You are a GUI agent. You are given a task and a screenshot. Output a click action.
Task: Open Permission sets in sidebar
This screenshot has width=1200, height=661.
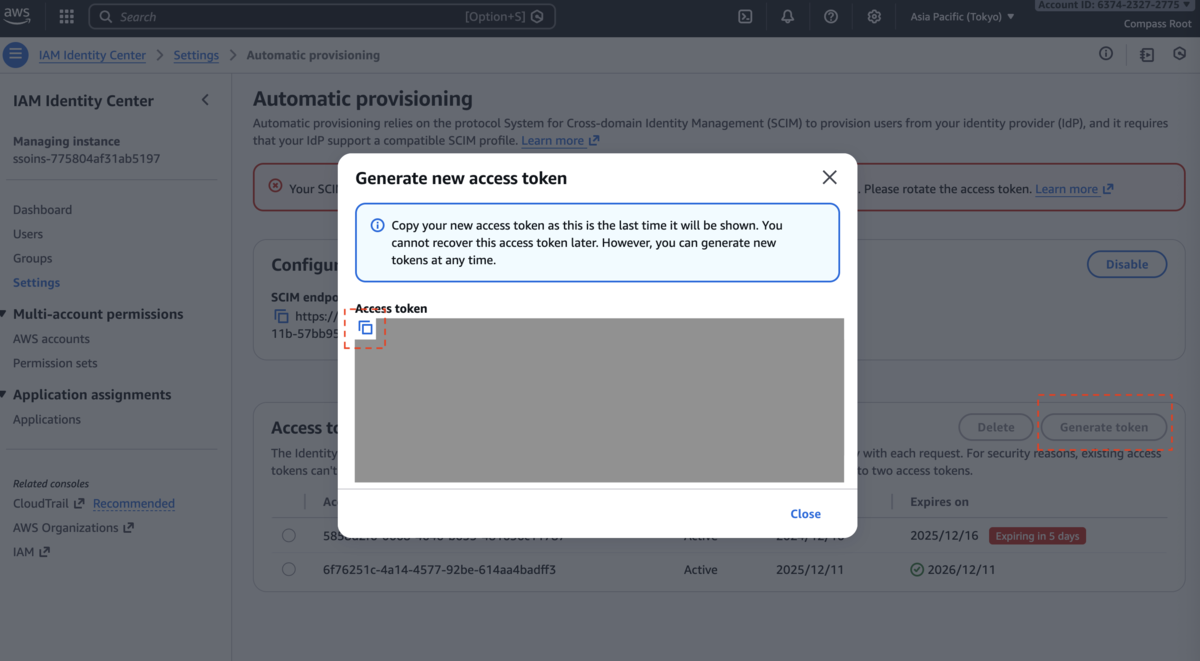click(x=55, y=363)
